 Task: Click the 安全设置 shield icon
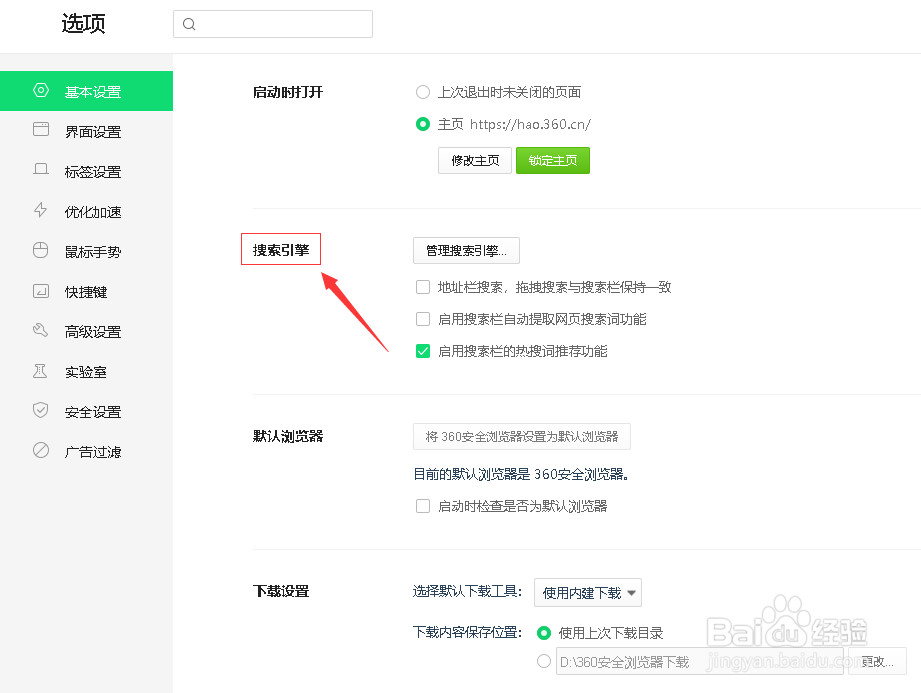[41, 410]
